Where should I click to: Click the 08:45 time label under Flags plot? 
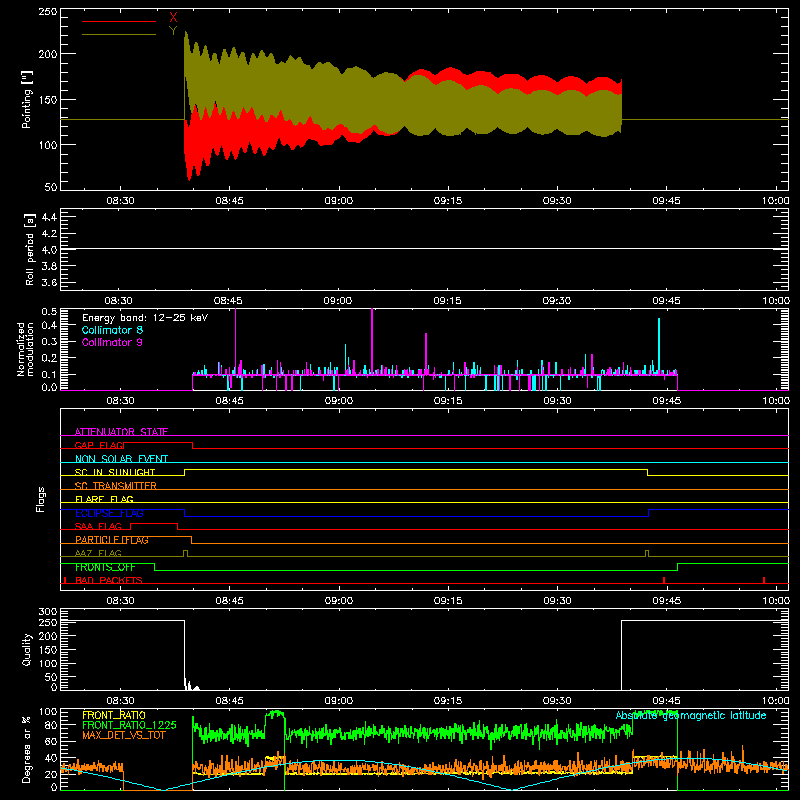(x=230, y=601)
